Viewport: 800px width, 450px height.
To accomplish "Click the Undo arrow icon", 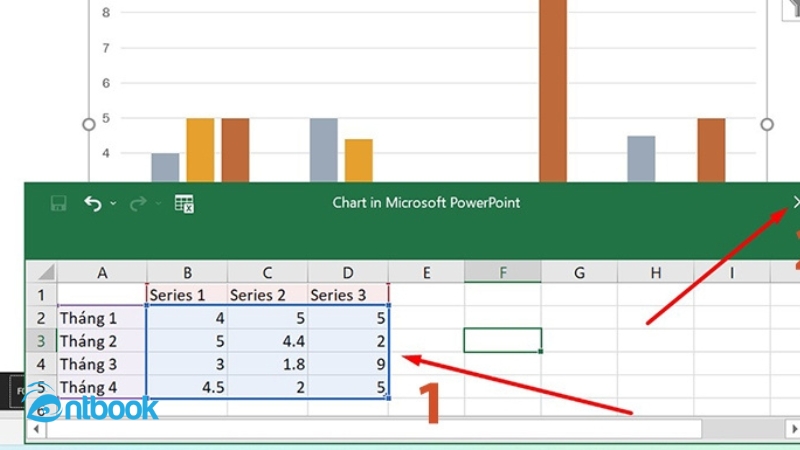I will click(93, 203).
